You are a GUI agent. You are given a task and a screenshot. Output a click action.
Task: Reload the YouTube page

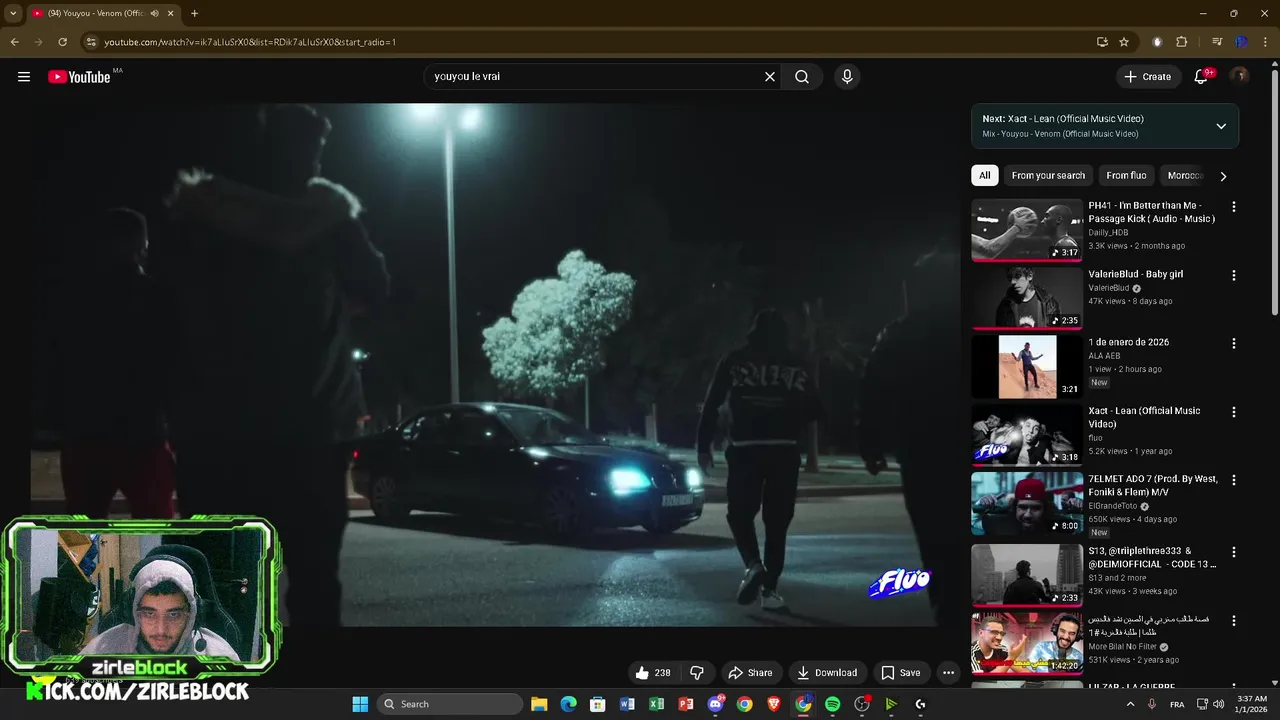click(x=62, y=42)
